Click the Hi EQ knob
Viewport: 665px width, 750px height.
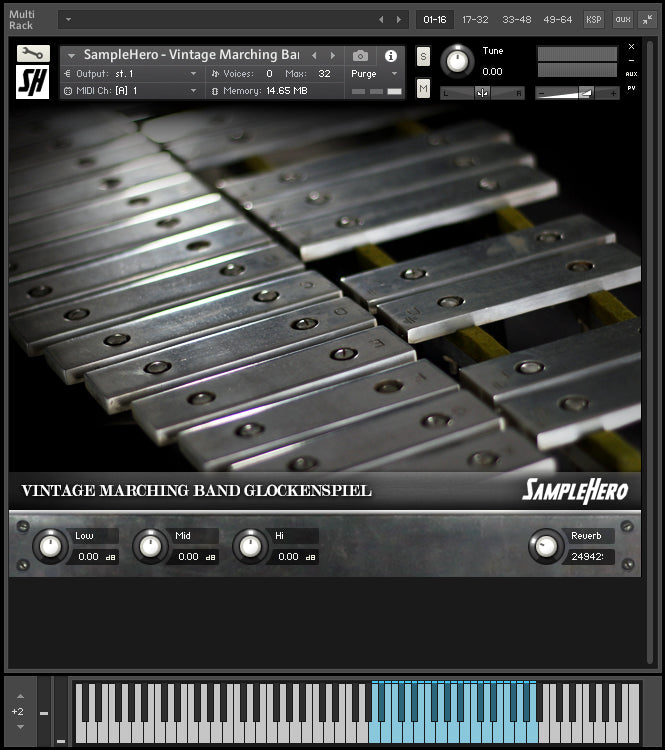pyautogui.click(x=250, y=546)
